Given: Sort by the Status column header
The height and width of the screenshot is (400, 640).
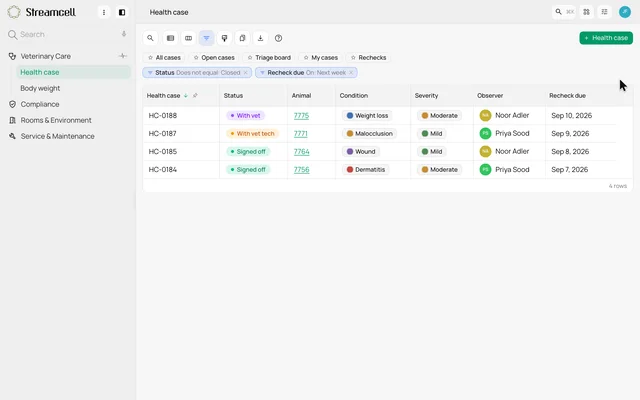Looking at the screenshot, I should coord(233,96).
